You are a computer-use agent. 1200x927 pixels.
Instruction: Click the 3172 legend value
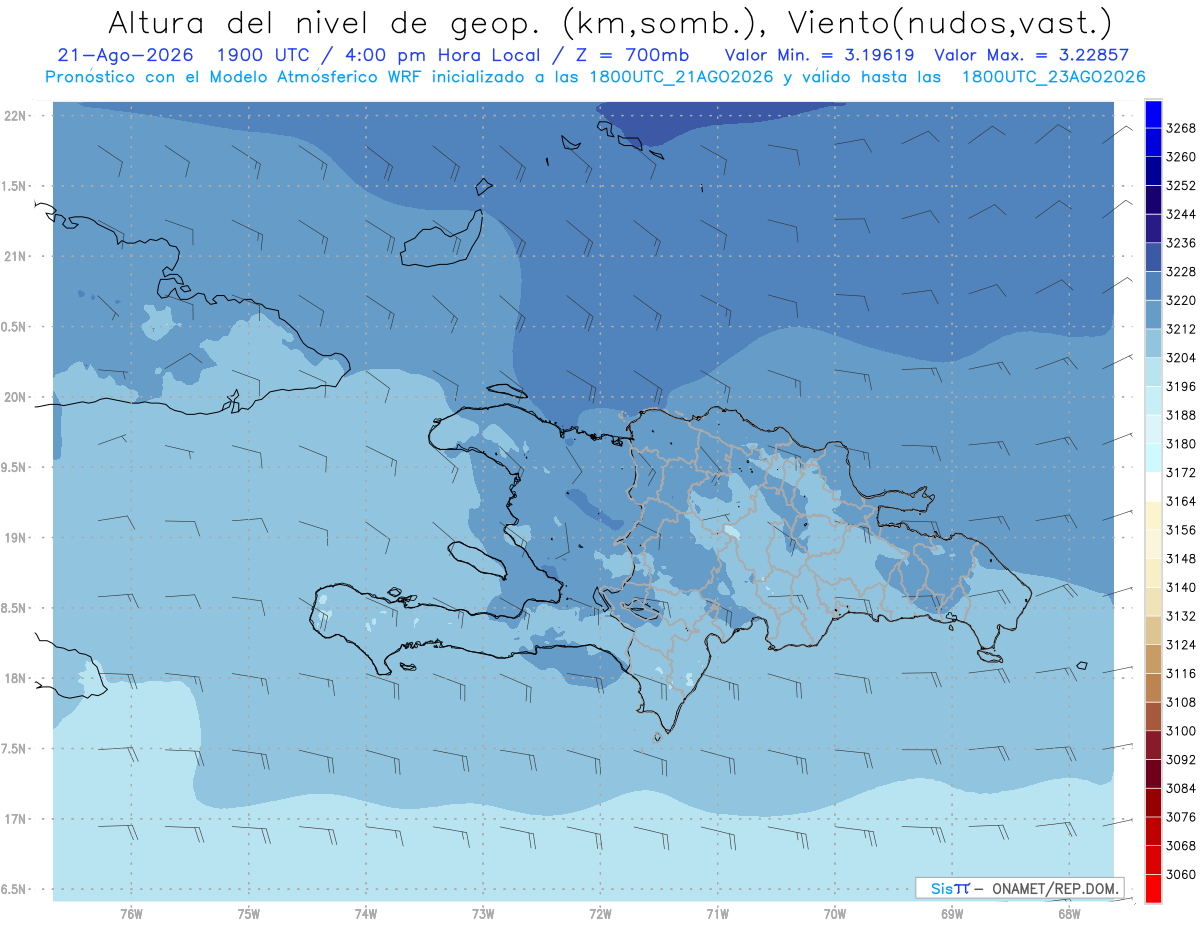1180,472
